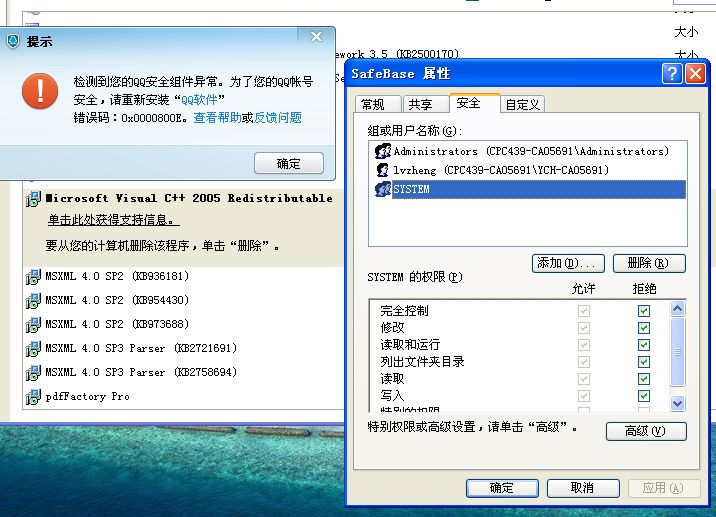The image size is (716, 517).
Task: Click the help question mark button in SafeBase dialog
Action: 672,73
